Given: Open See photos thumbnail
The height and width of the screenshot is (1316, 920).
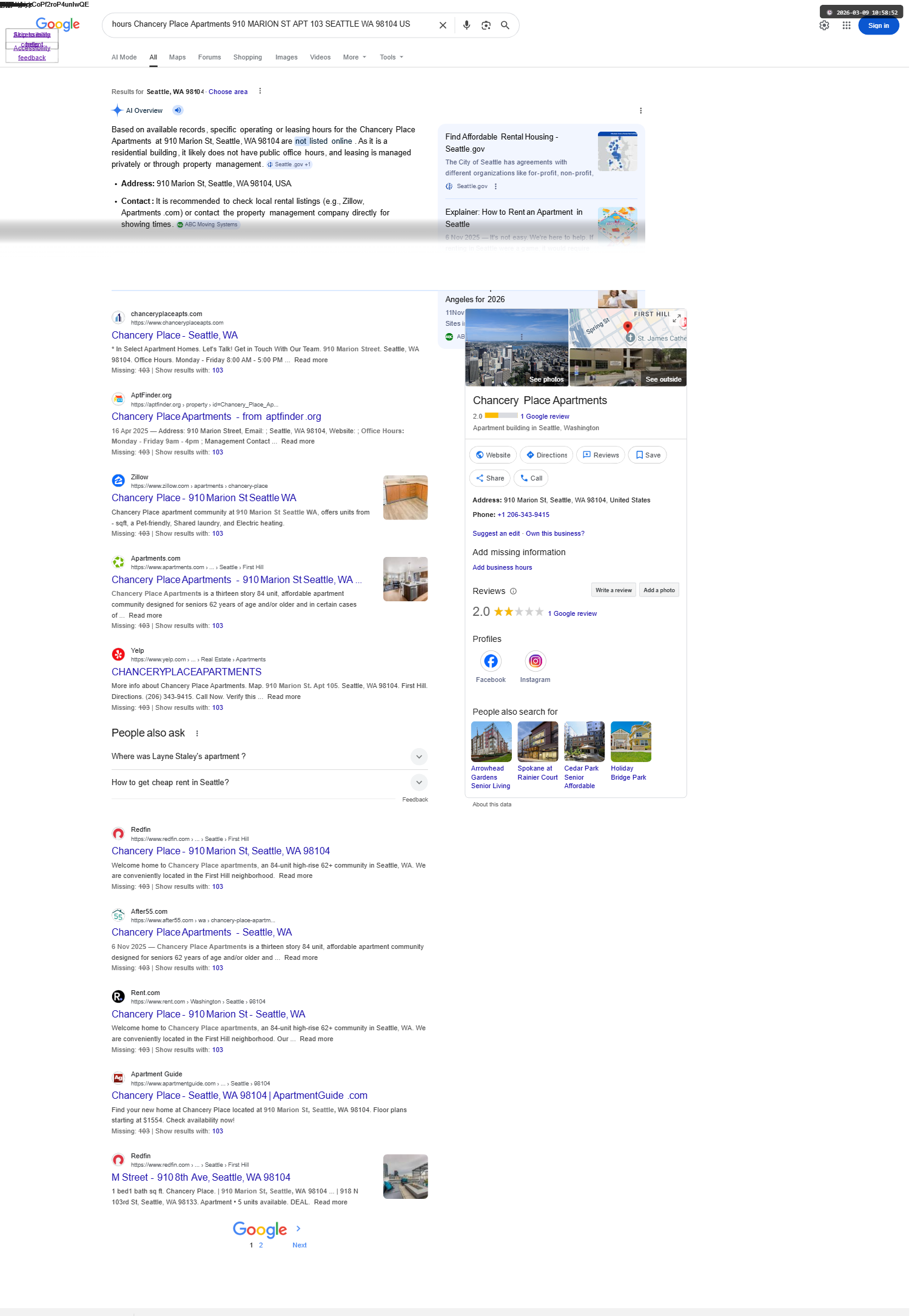Looking at the screenshot, I should pos(517,347).
